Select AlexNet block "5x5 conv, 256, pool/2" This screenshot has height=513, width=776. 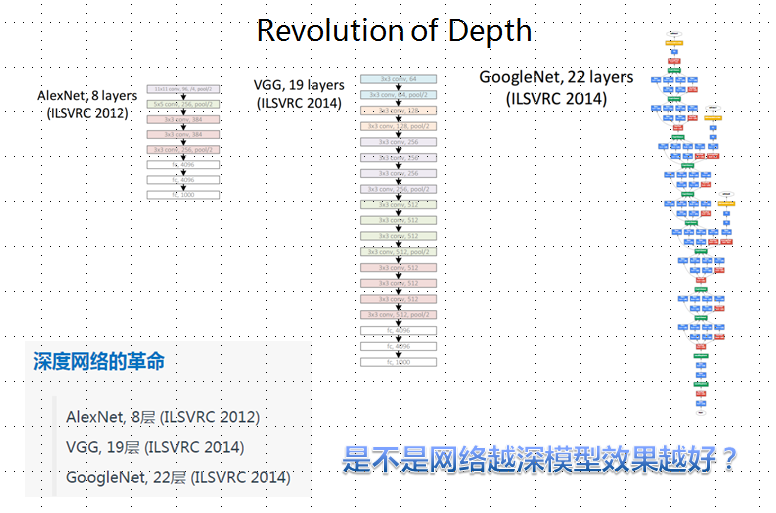coord(183,104)
